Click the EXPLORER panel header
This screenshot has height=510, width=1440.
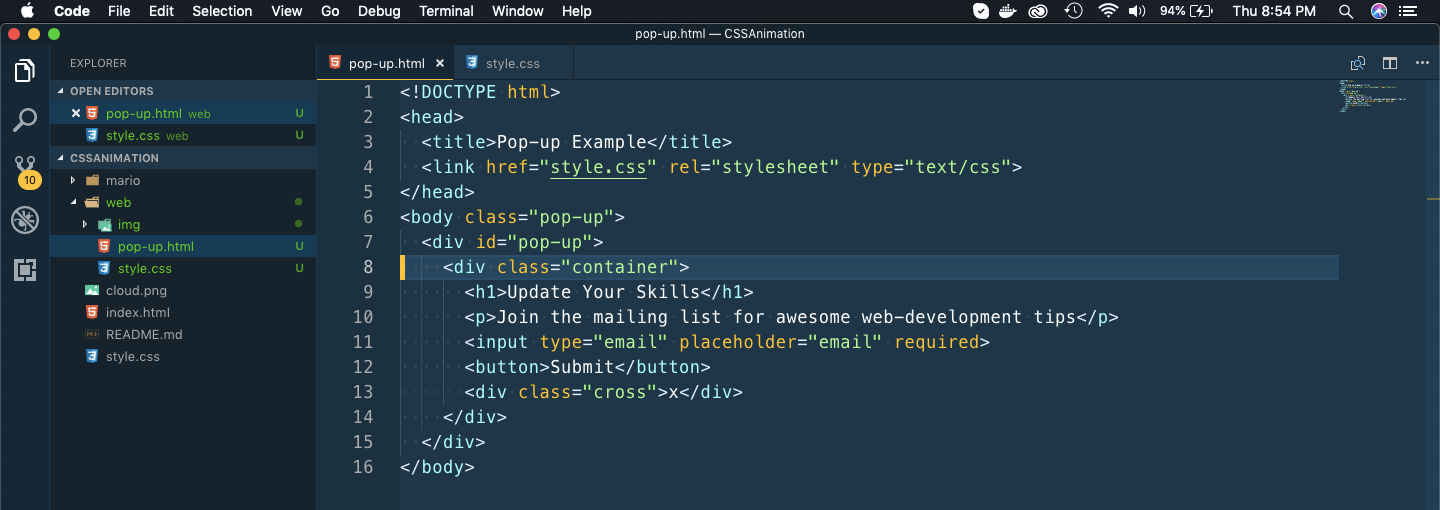(x=98, y=63)
